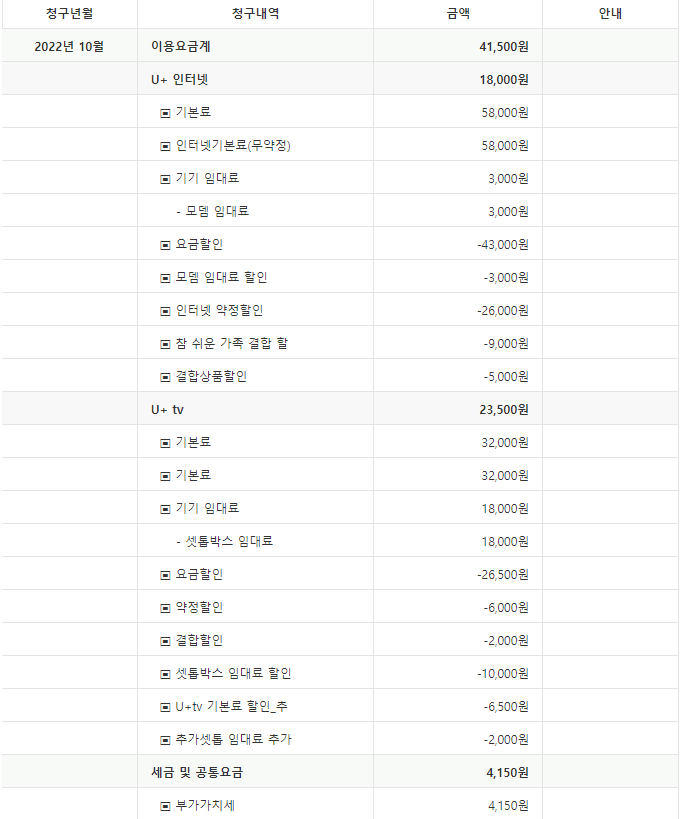Select the icon beside 셋톱박스 임대료 할인
685x819 pixels.
[x=166, y=674]
